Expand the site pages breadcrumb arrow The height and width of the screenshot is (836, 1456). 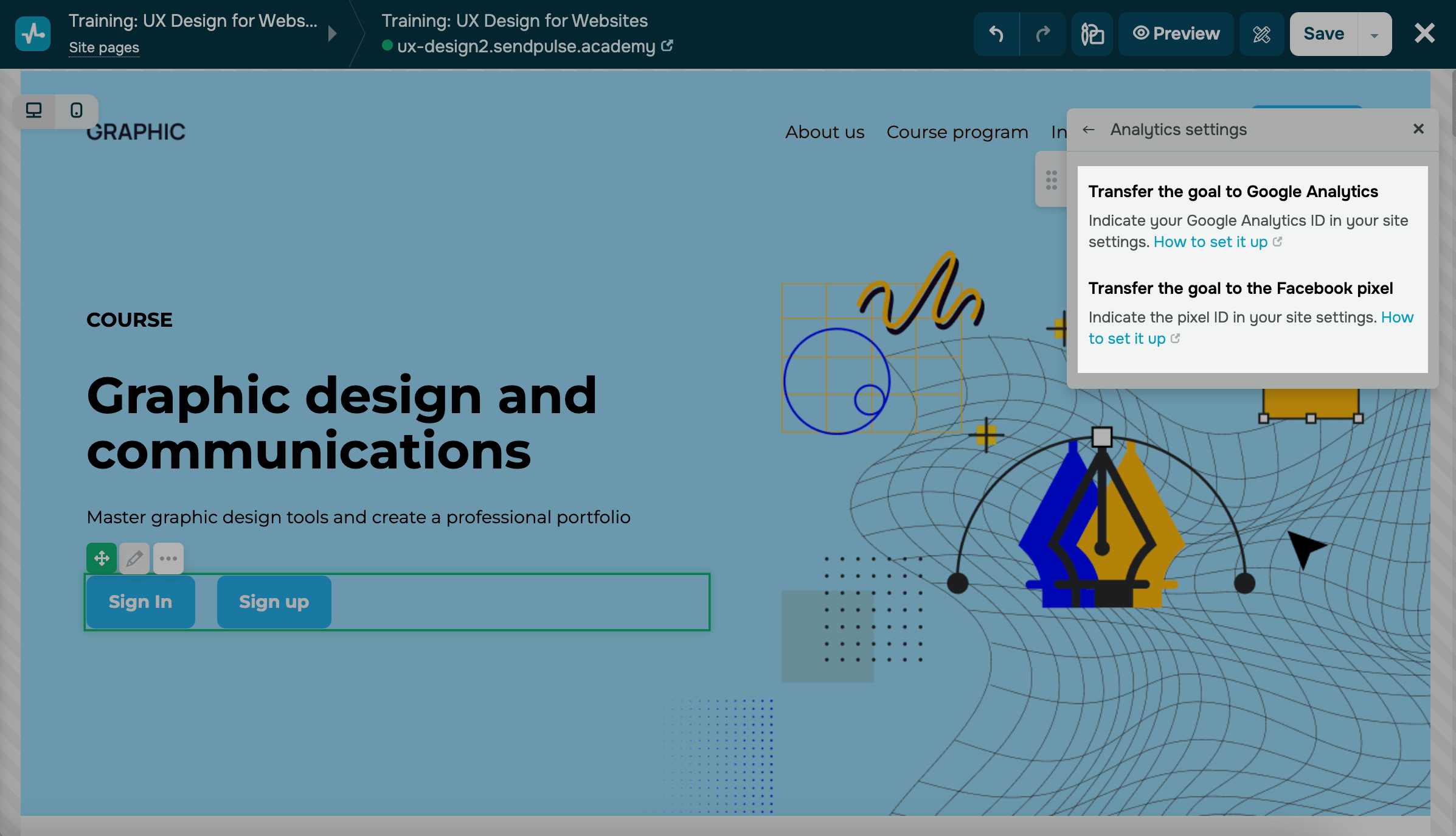tap(332, 33)
